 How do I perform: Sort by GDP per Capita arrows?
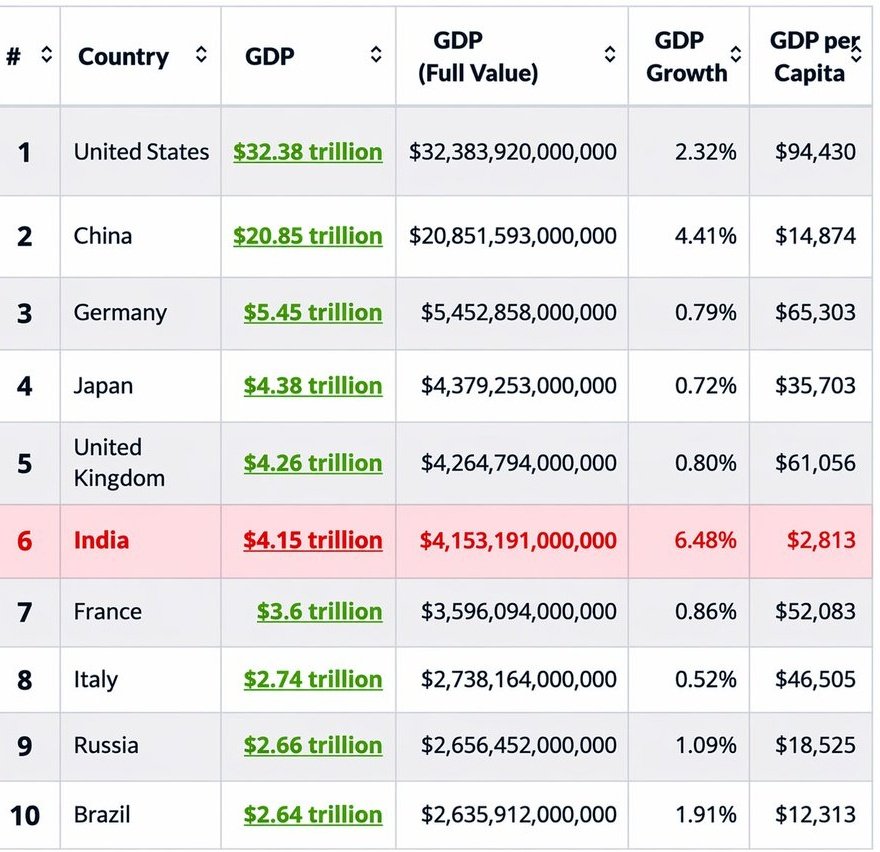(x=856, y=54)
